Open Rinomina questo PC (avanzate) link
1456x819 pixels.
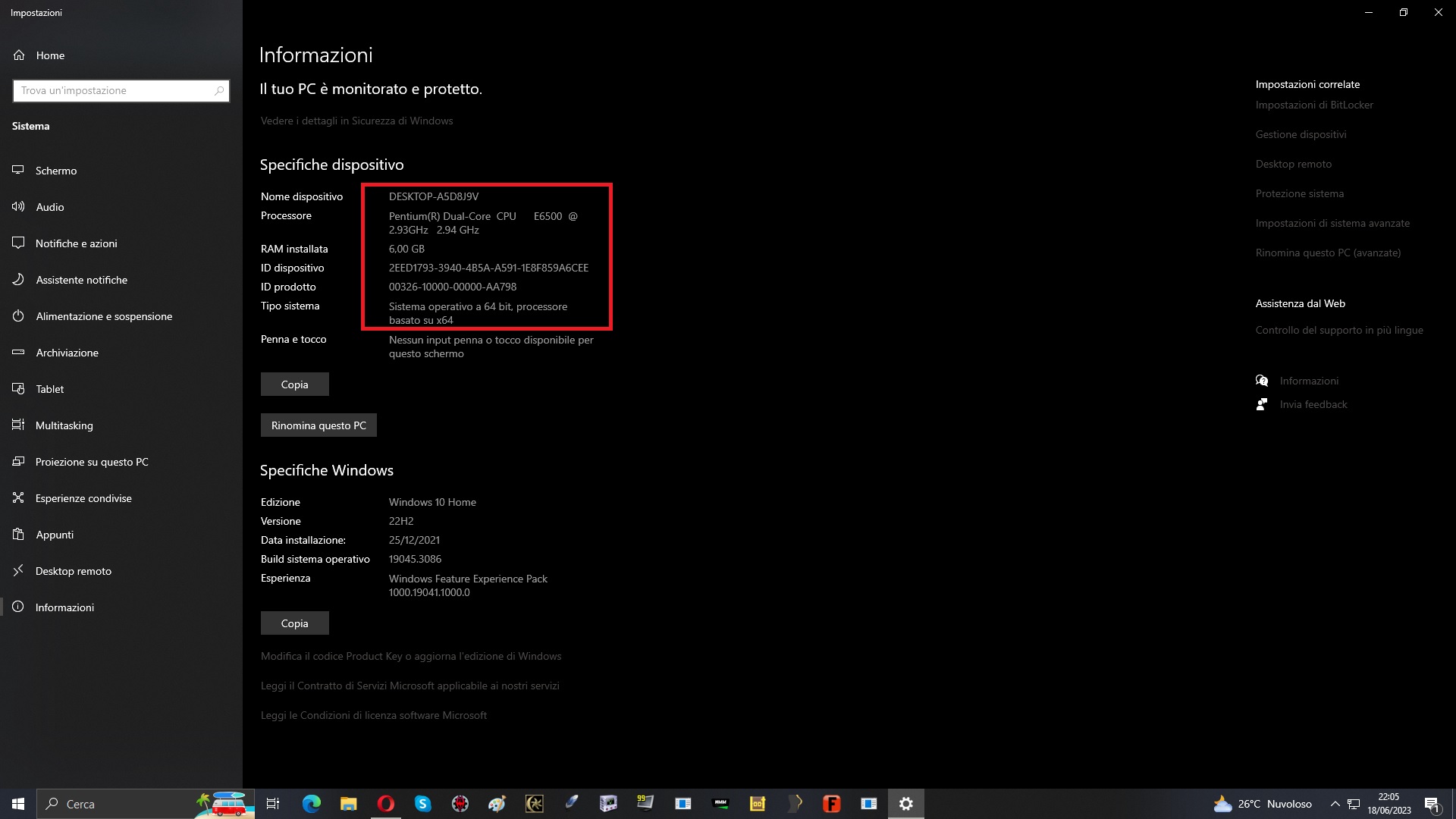point(1328,253)
